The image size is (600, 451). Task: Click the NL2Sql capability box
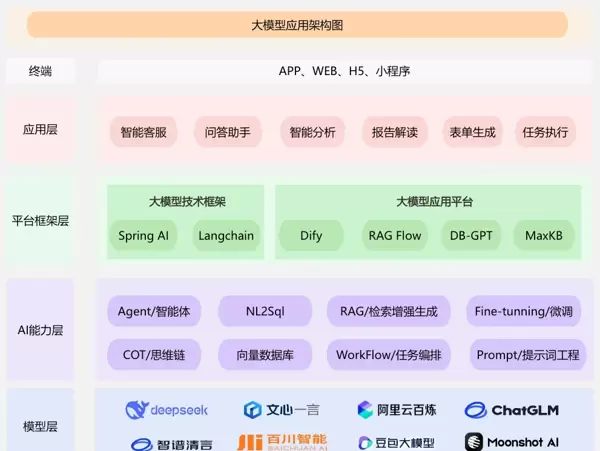pyautogui.click(x=265, y=311)
